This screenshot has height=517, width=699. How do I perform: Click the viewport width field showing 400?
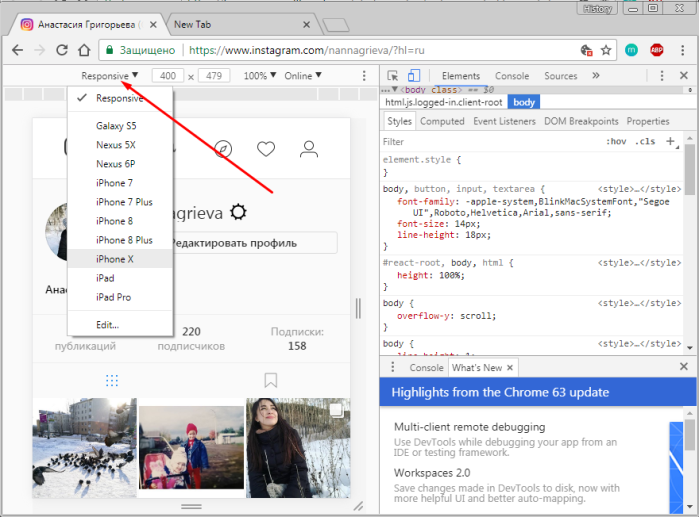[168, 76]
